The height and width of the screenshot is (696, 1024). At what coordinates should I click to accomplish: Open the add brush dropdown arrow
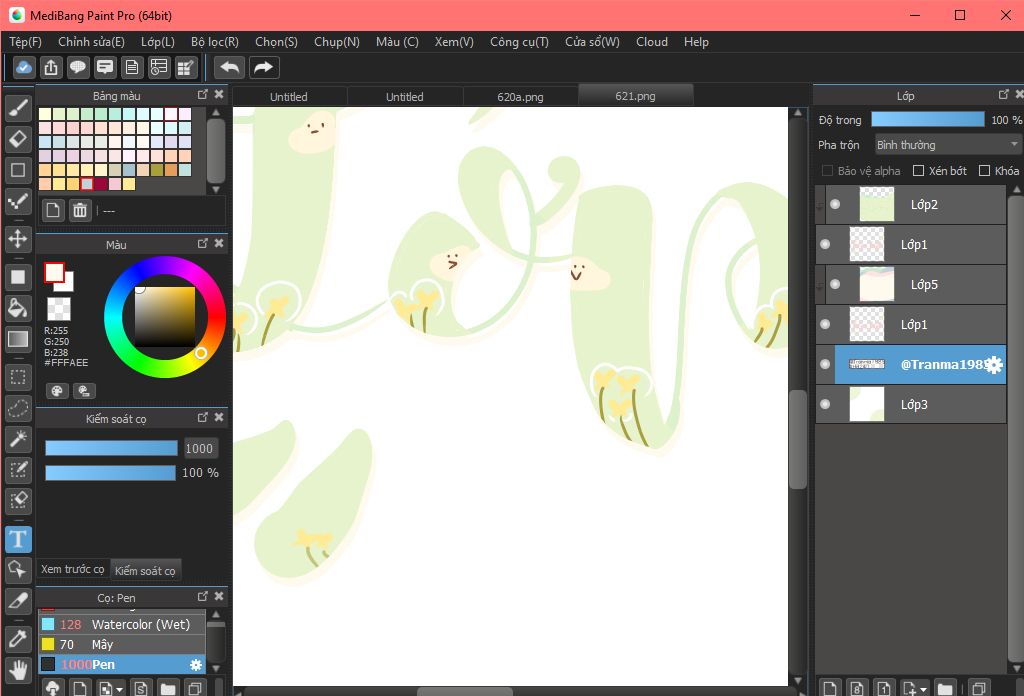[120, 689]
